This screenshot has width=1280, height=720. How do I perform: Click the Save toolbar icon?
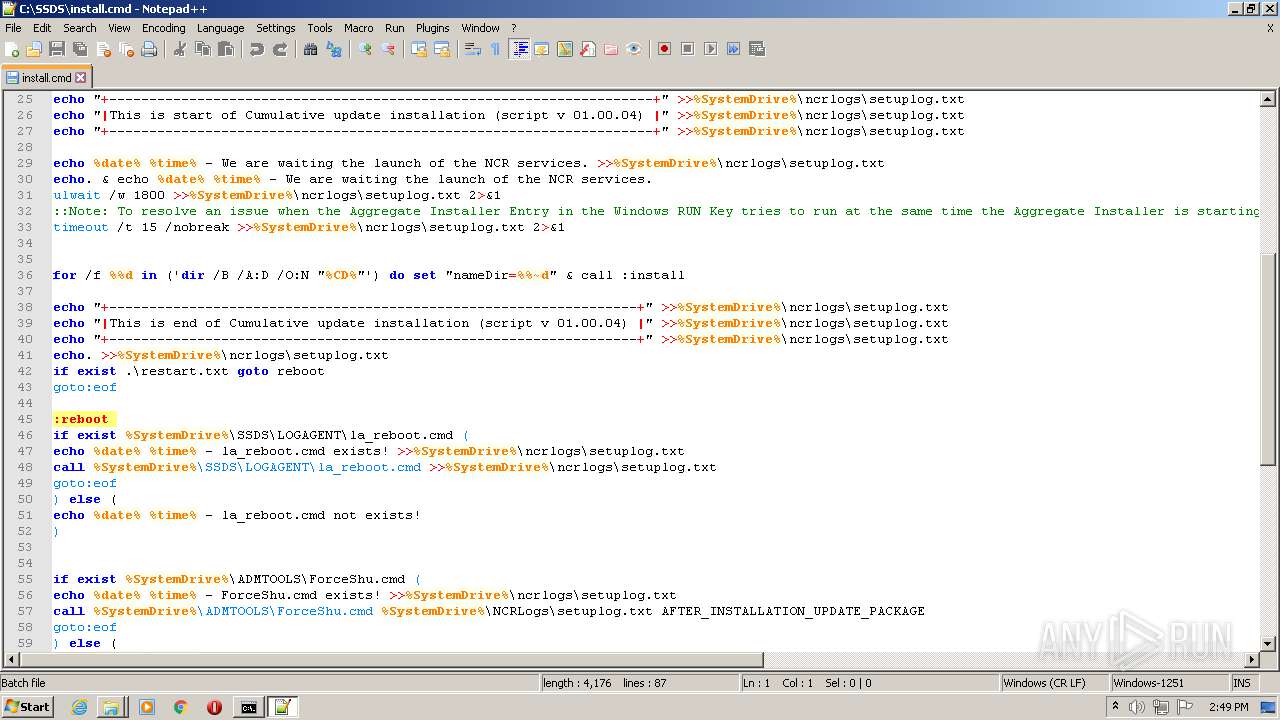click(57, 49)
